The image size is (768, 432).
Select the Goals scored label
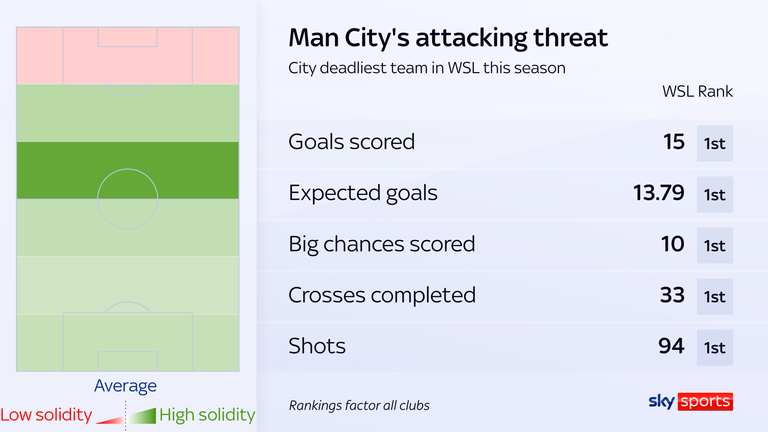(351, 142)
